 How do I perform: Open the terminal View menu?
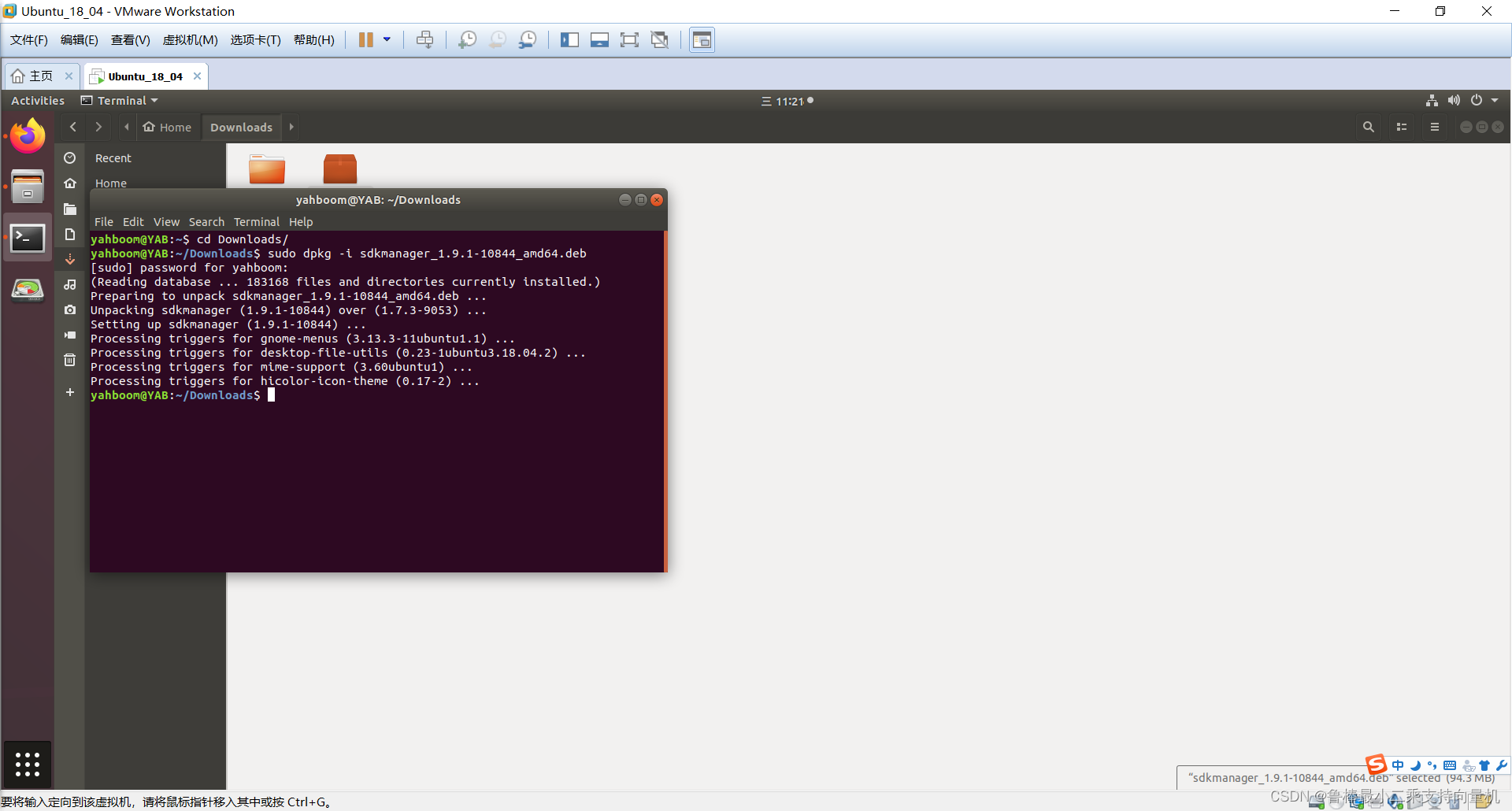(166, 222)
